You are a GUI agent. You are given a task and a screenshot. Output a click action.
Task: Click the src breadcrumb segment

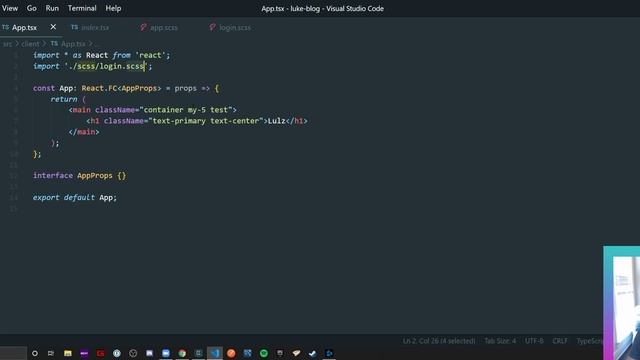[x=7, y=44]
